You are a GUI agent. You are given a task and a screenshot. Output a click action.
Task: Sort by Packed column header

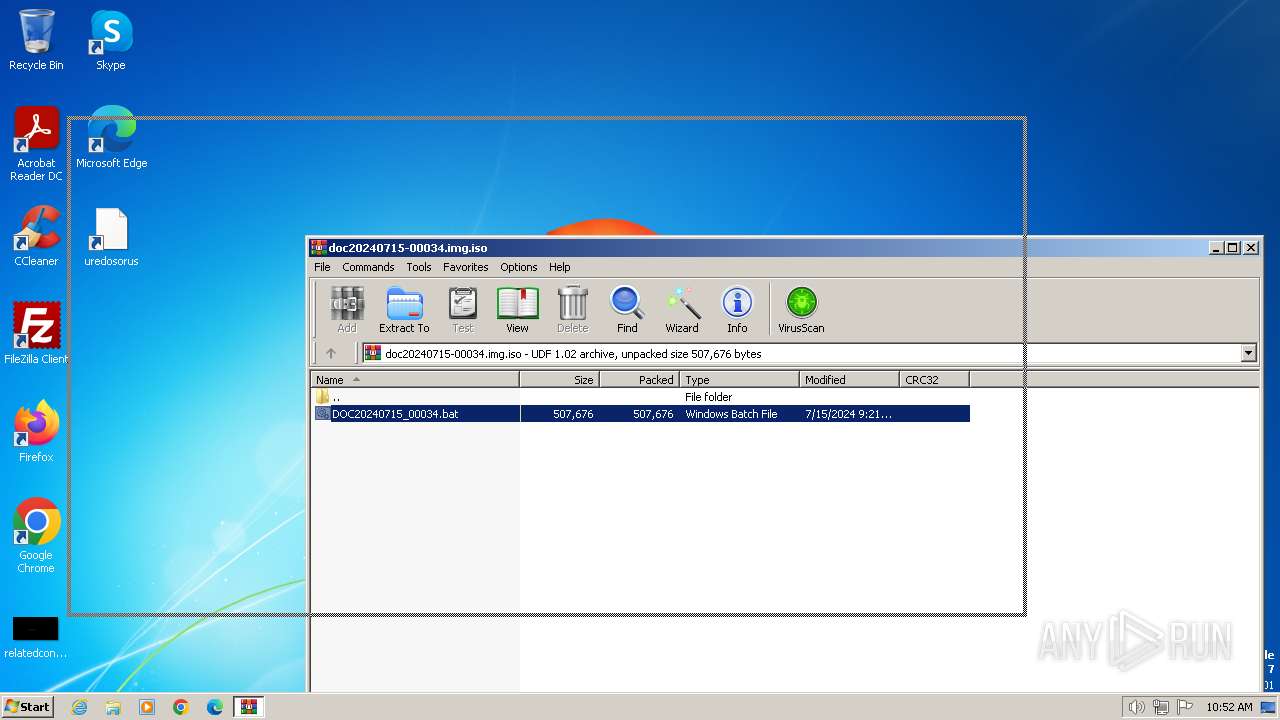pyautogui.click(x=640, y=380)
